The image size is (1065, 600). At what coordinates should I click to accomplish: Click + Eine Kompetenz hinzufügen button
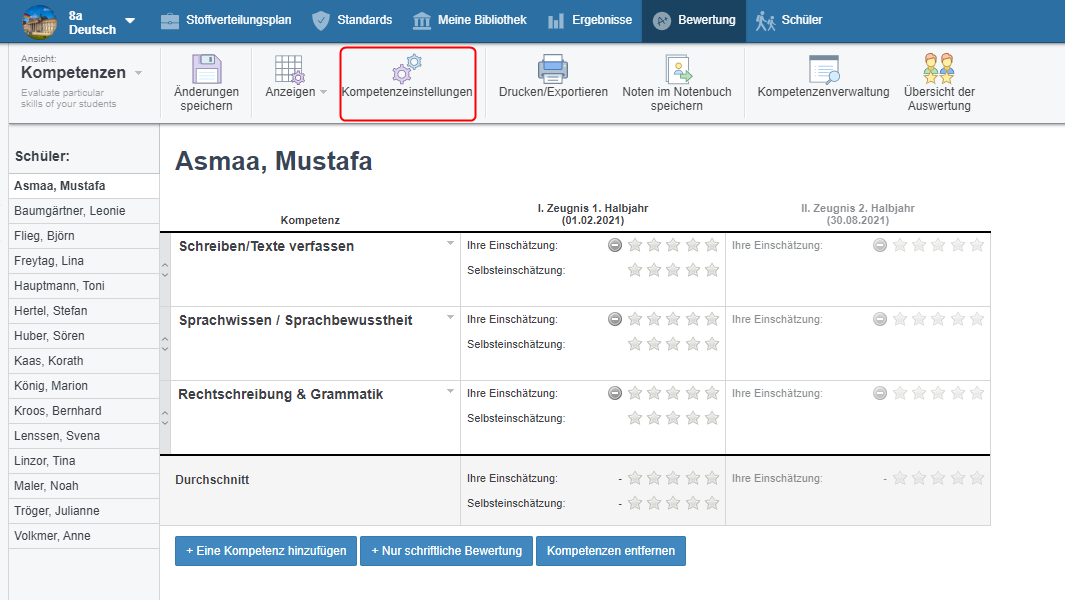(x=265, y=551)
